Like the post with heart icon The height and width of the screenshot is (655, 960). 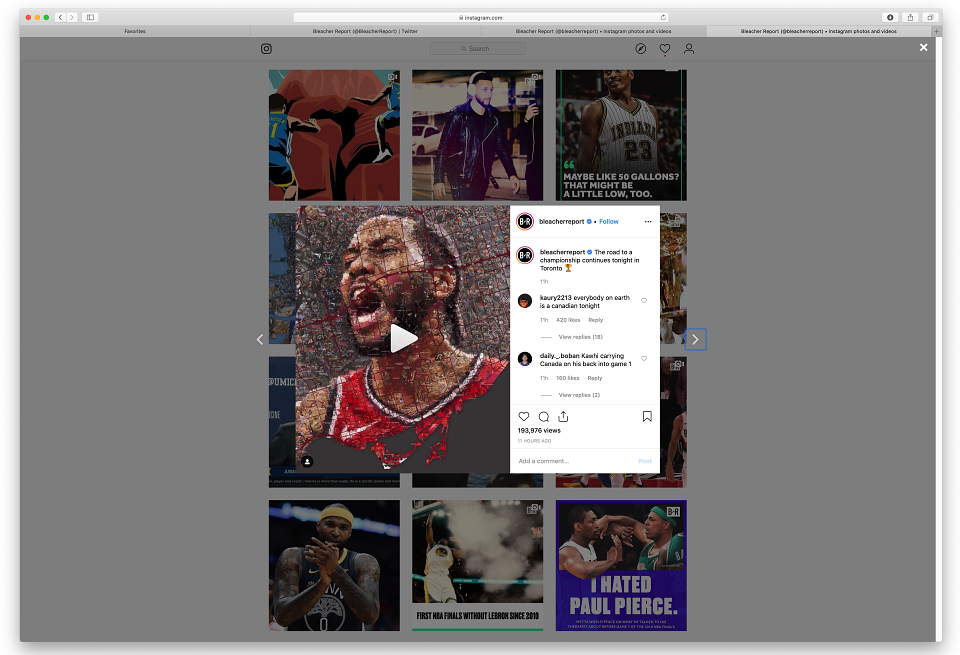524,417
